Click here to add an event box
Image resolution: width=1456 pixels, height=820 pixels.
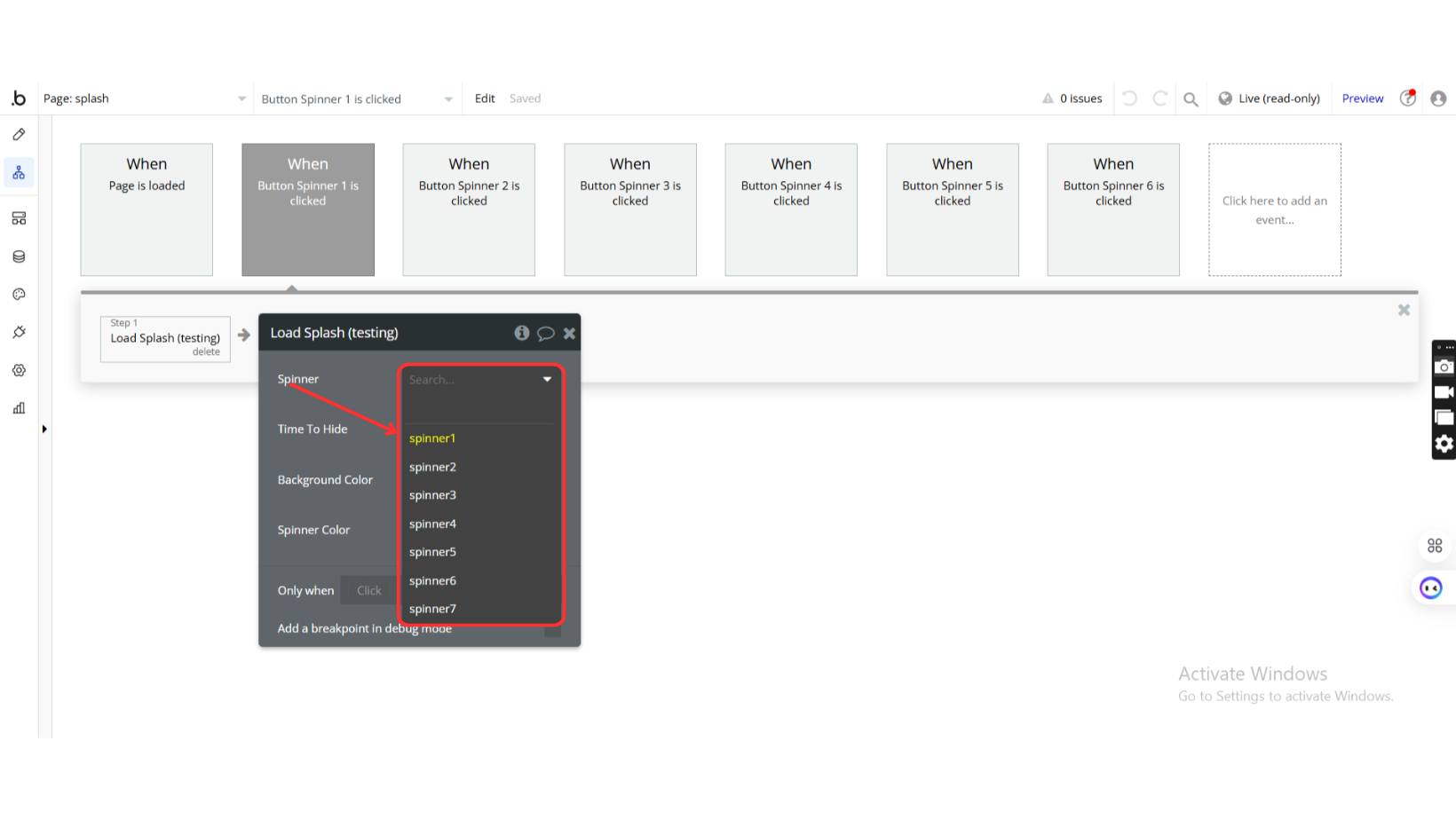point(1275,209)
